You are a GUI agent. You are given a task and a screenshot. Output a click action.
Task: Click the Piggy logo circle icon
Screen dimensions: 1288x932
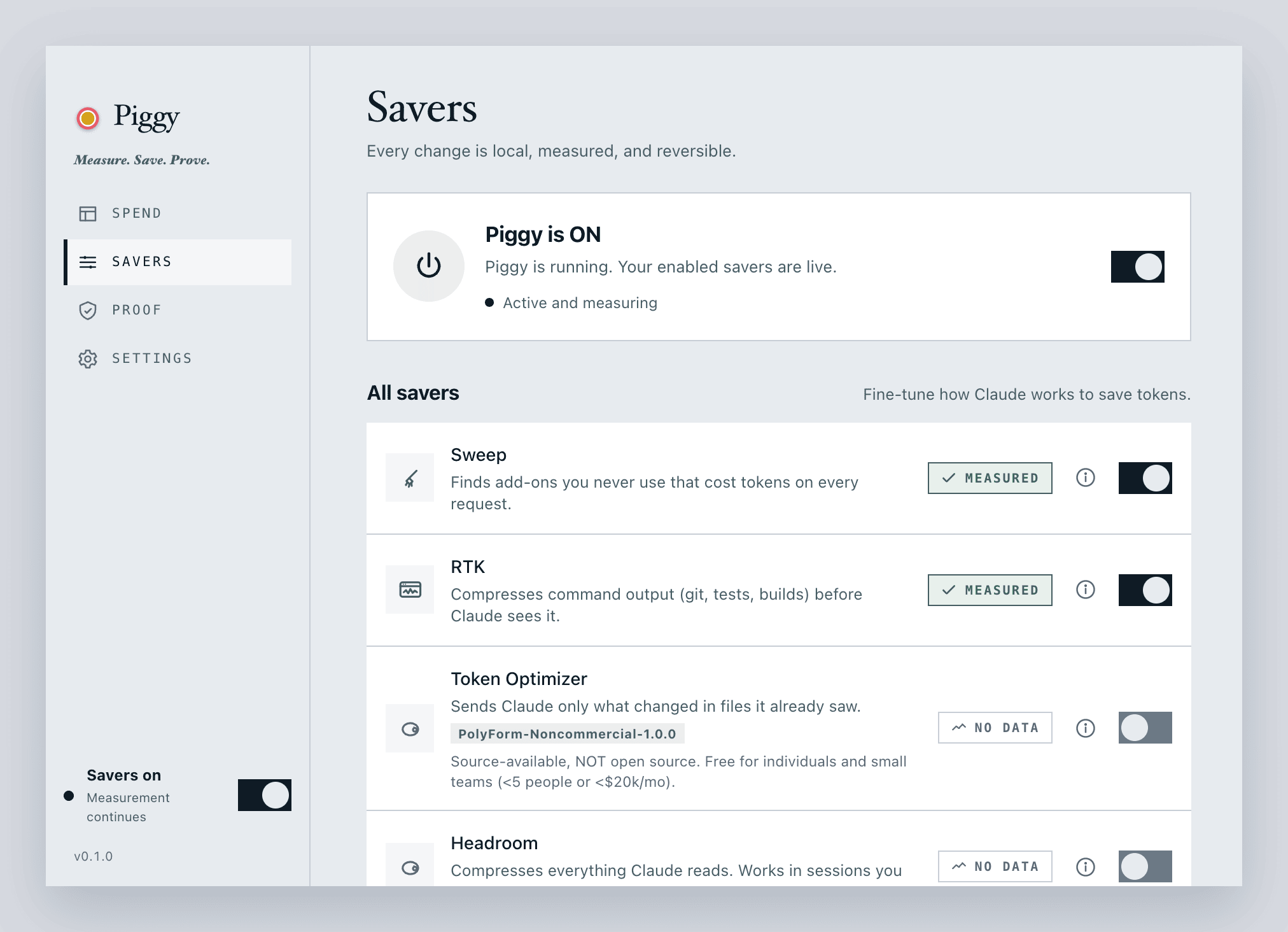point(88,118)
